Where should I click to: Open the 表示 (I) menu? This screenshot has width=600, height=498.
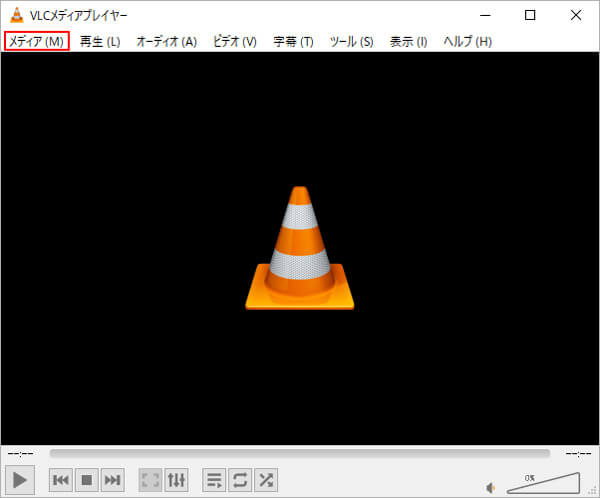pyautogui.click(x=408, y=41)
